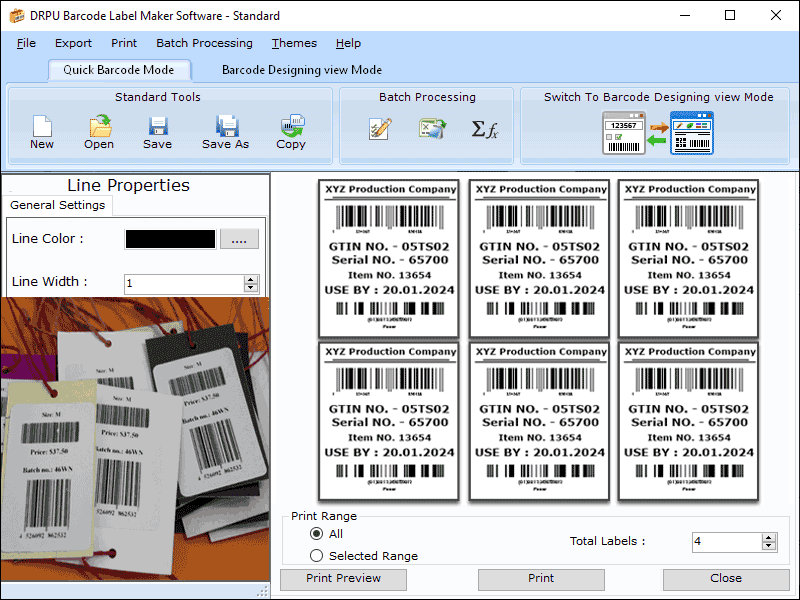Open the File menu
This screenshot has height=600, width=800.
[x=26, y=43]
